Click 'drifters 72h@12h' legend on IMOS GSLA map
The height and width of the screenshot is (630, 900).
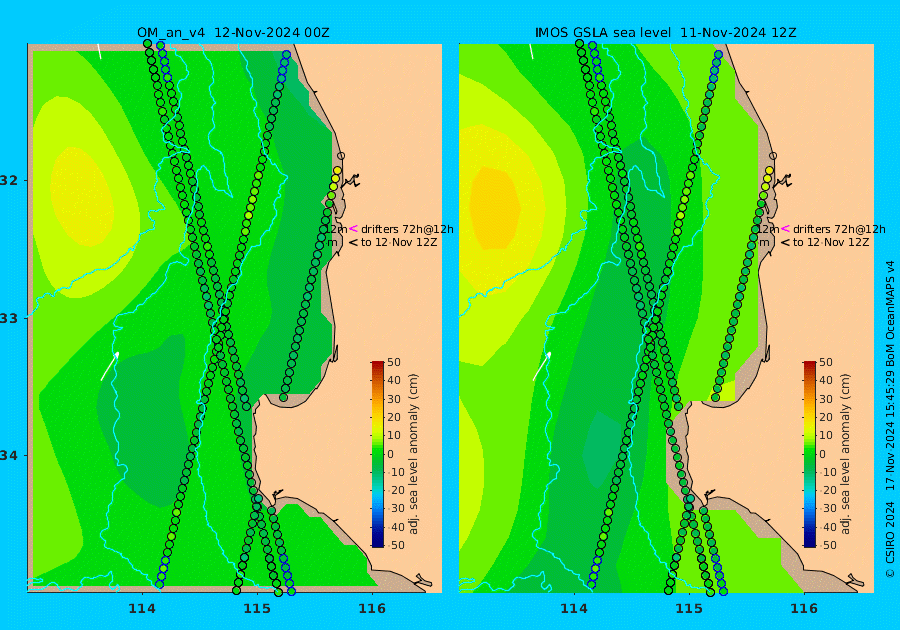[839, 229]
